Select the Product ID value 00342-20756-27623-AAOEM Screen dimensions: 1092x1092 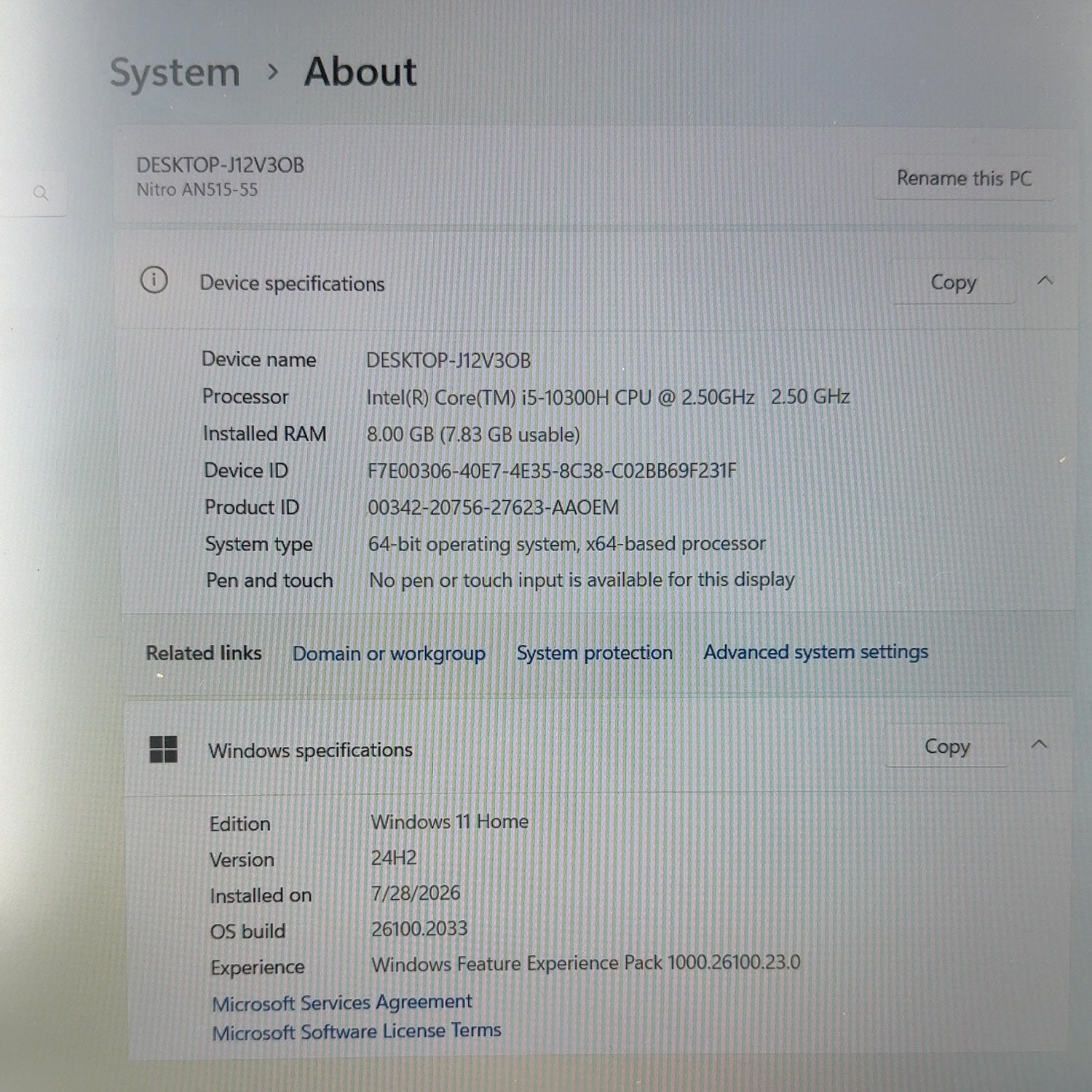pyautogui.click(x=494, y=507)
